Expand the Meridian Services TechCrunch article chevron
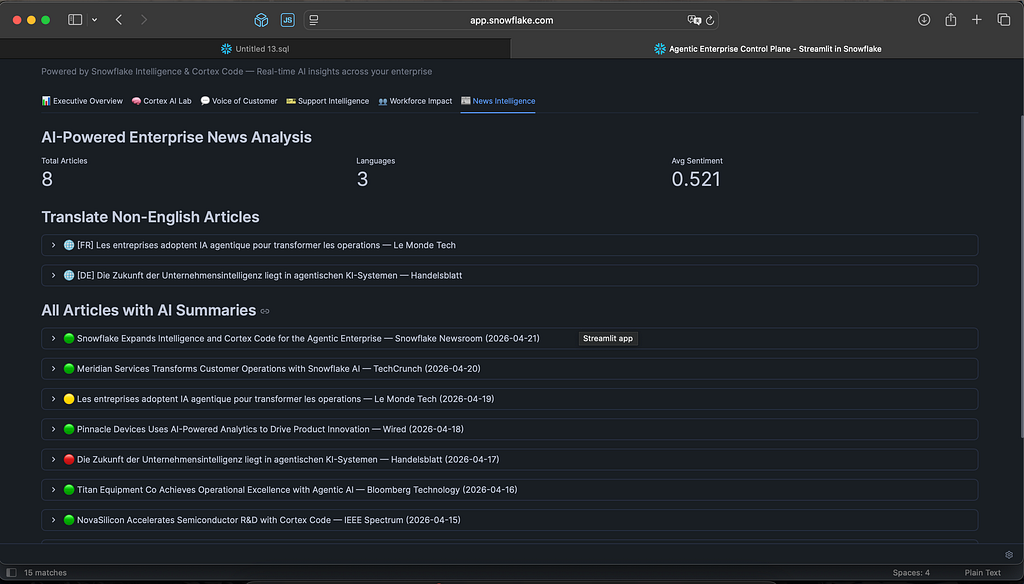This screenshot has width=1024, height=584. 53,368
